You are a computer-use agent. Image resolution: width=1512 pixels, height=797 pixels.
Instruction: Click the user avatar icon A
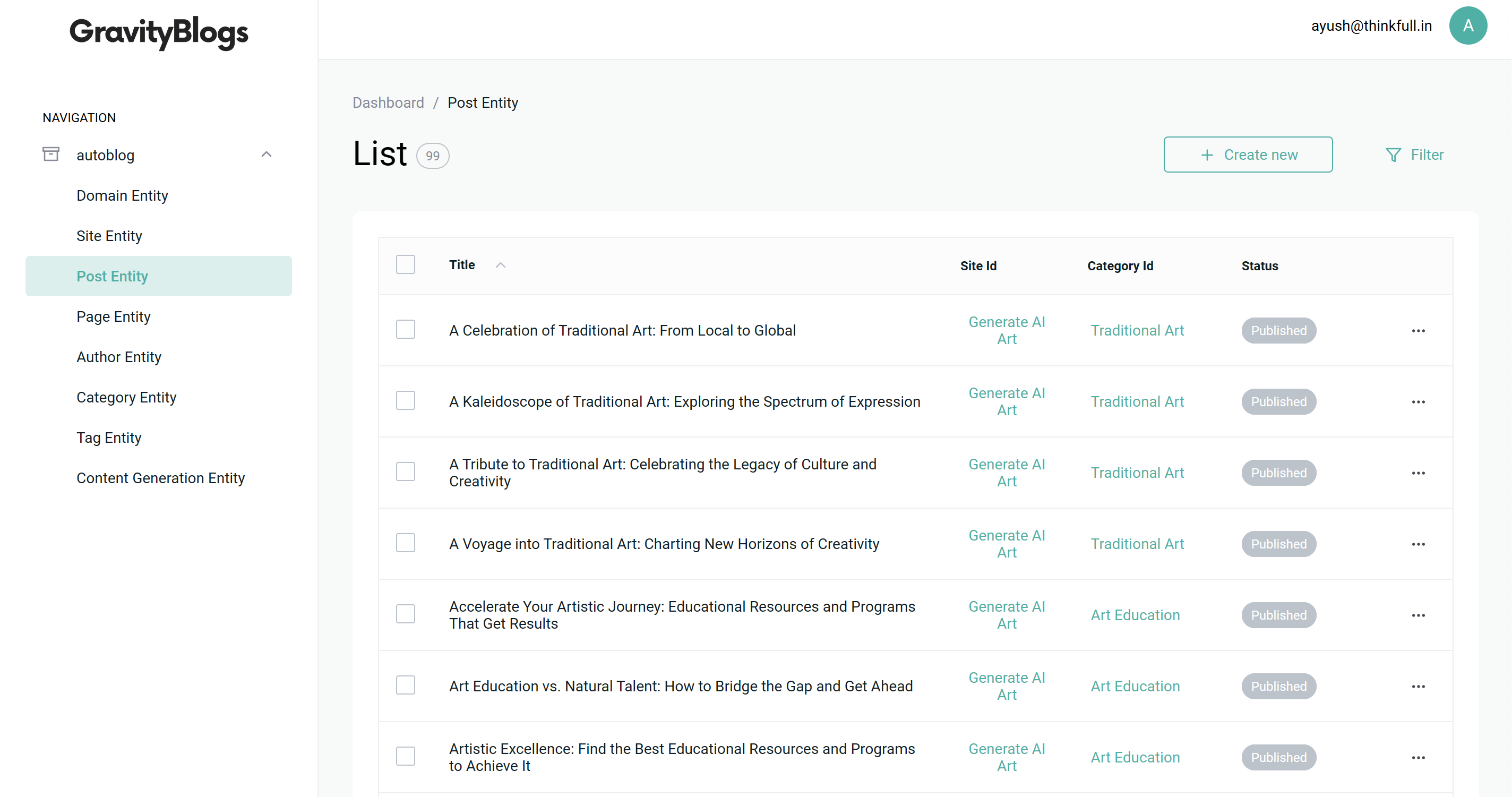(x=1467, y=26)
